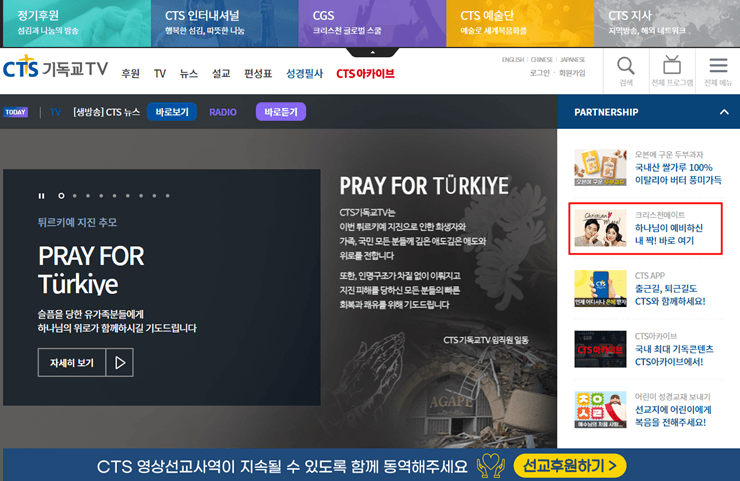Click the RADIO label in the live bar
Image resolution: width=740 pixels, height=481 pixels.
[x=223, y=112]
